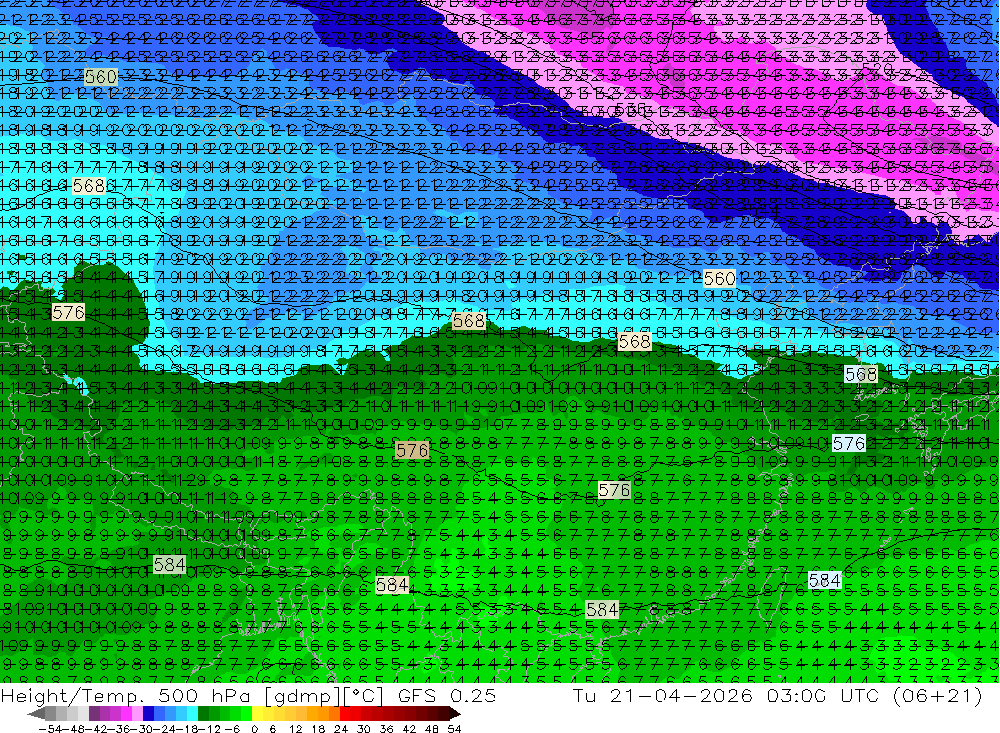The height and width of the screenshot is (733, 1000).
Task: Click the '(06+21)' forecast offset text
Action: [938, 695]
